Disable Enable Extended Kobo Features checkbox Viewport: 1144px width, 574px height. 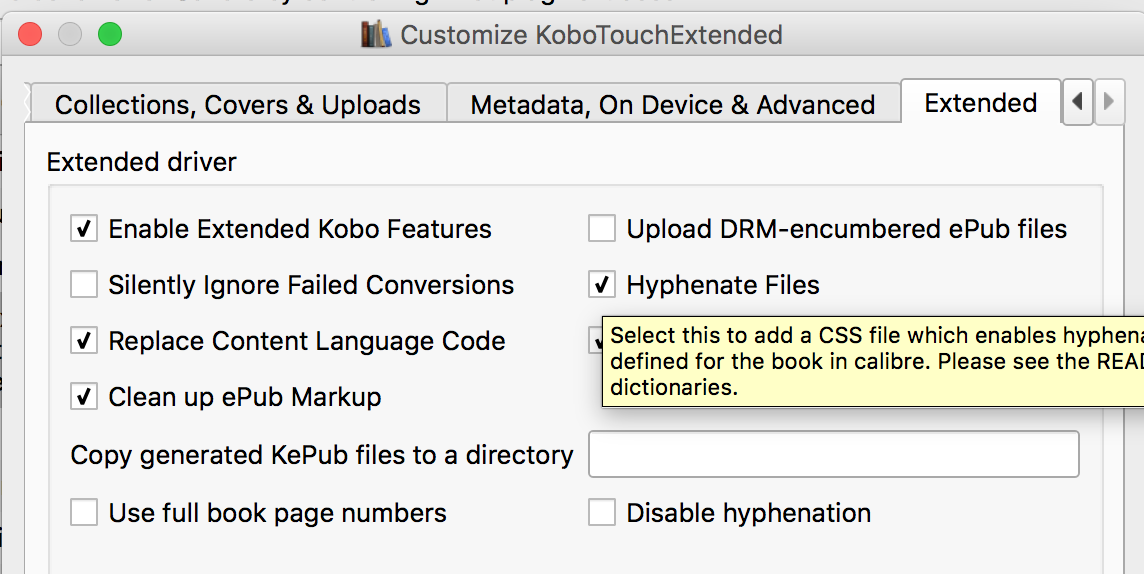click(x=84, y=229)
